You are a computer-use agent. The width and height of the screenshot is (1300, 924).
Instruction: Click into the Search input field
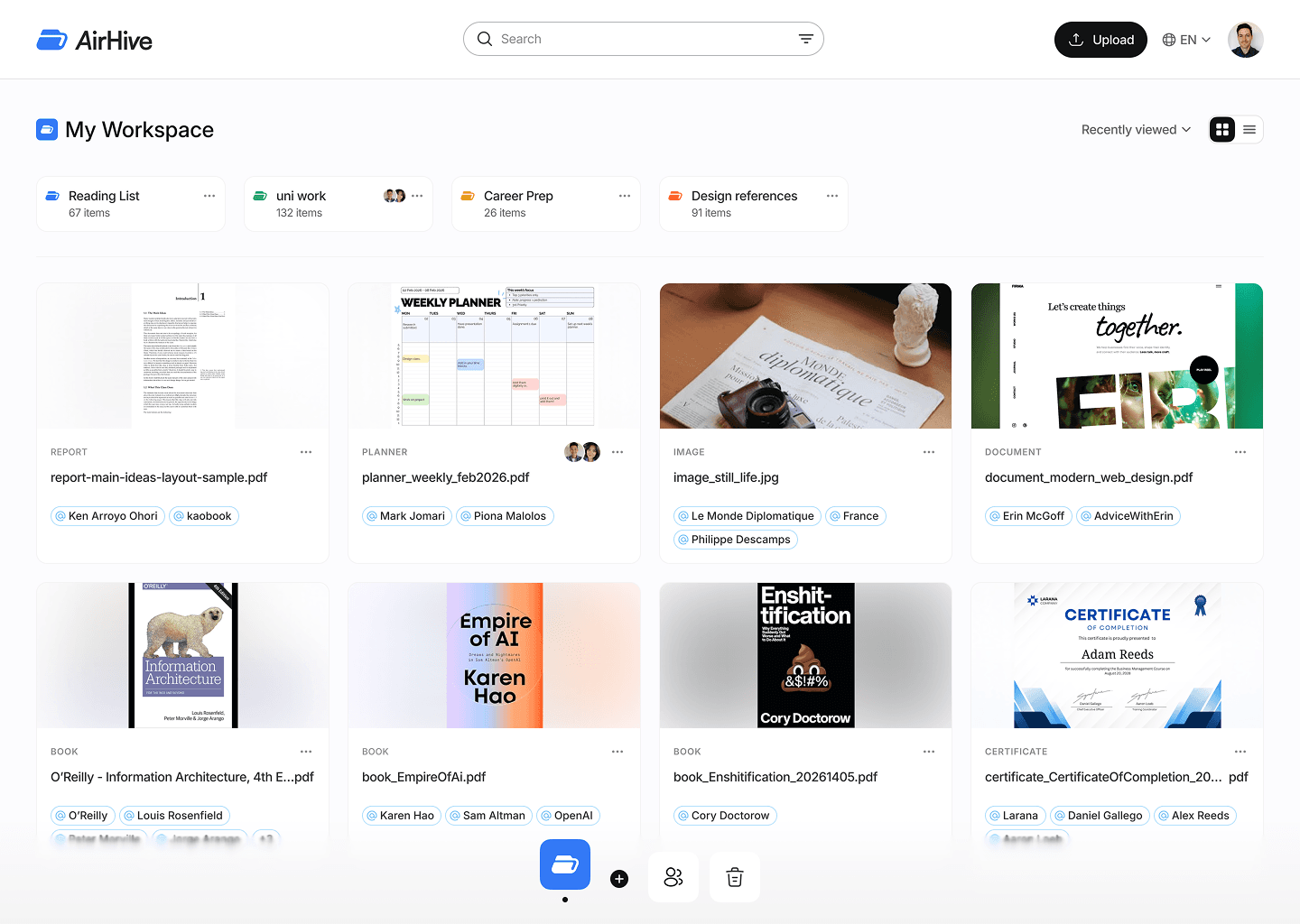[x=644, y=39]
